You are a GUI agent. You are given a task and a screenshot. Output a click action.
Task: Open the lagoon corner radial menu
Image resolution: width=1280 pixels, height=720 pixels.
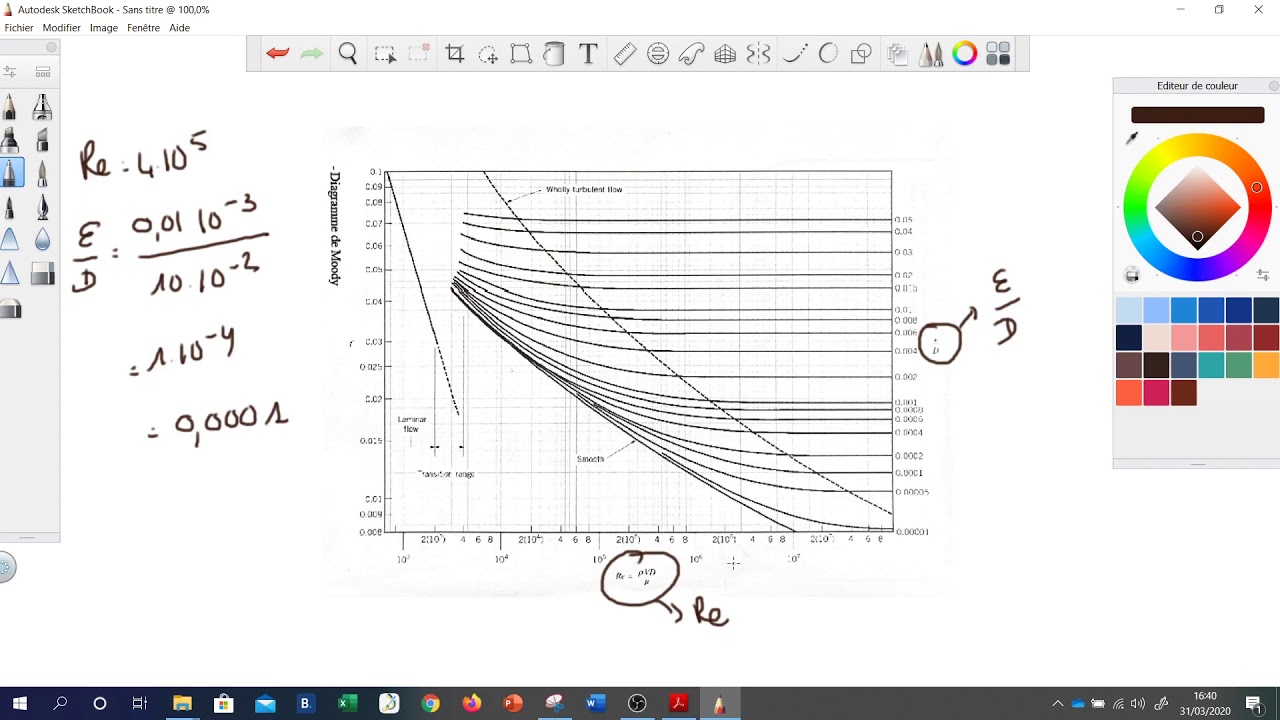tap(6, 568)
